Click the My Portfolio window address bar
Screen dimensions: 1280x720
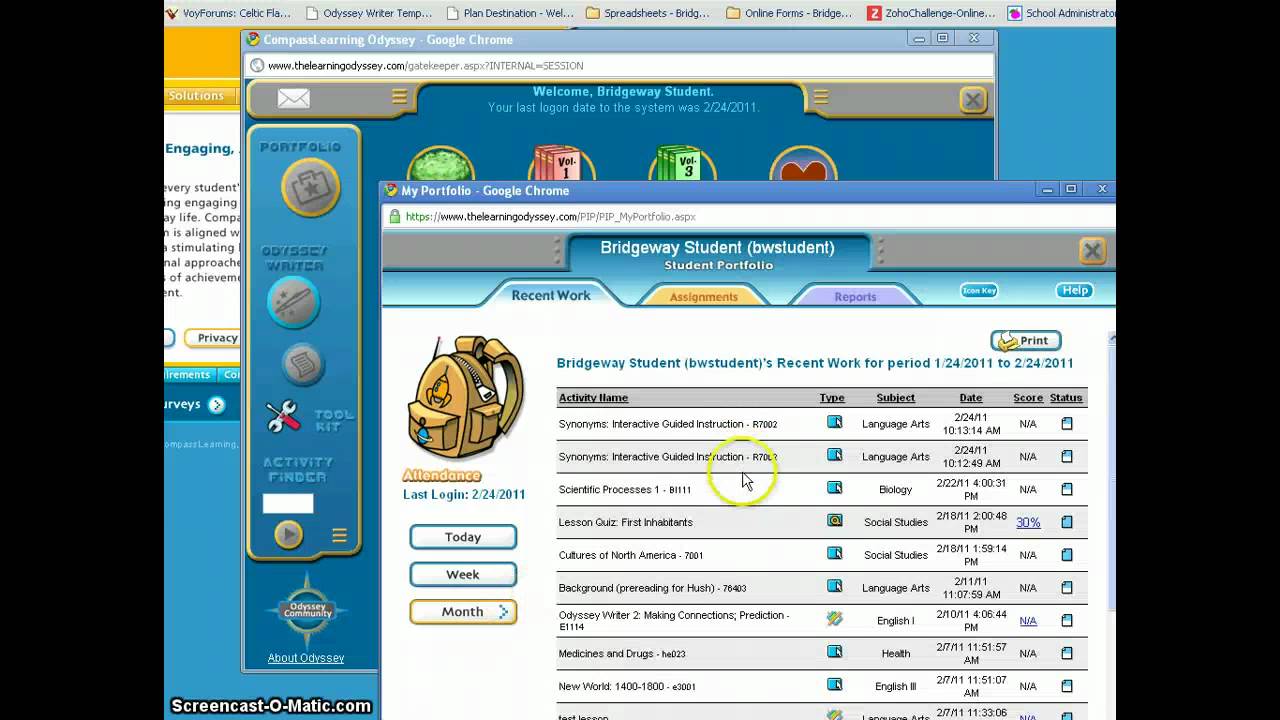pos(748,216)
